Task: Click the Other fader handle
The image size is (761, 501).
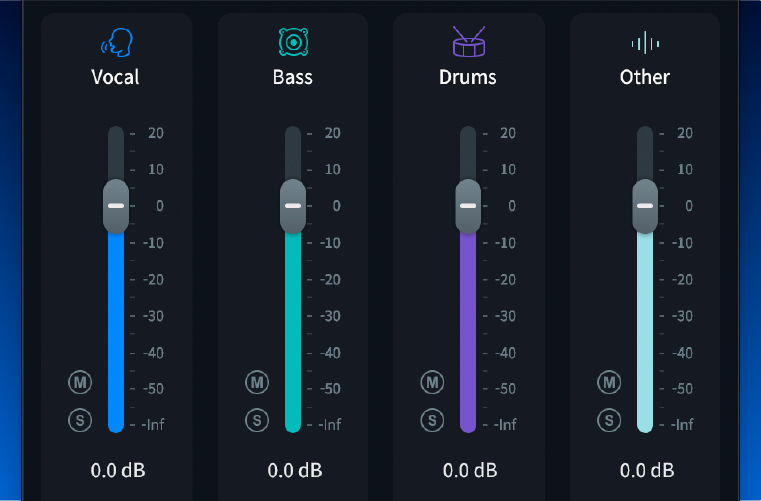Action: pos(645,206)
